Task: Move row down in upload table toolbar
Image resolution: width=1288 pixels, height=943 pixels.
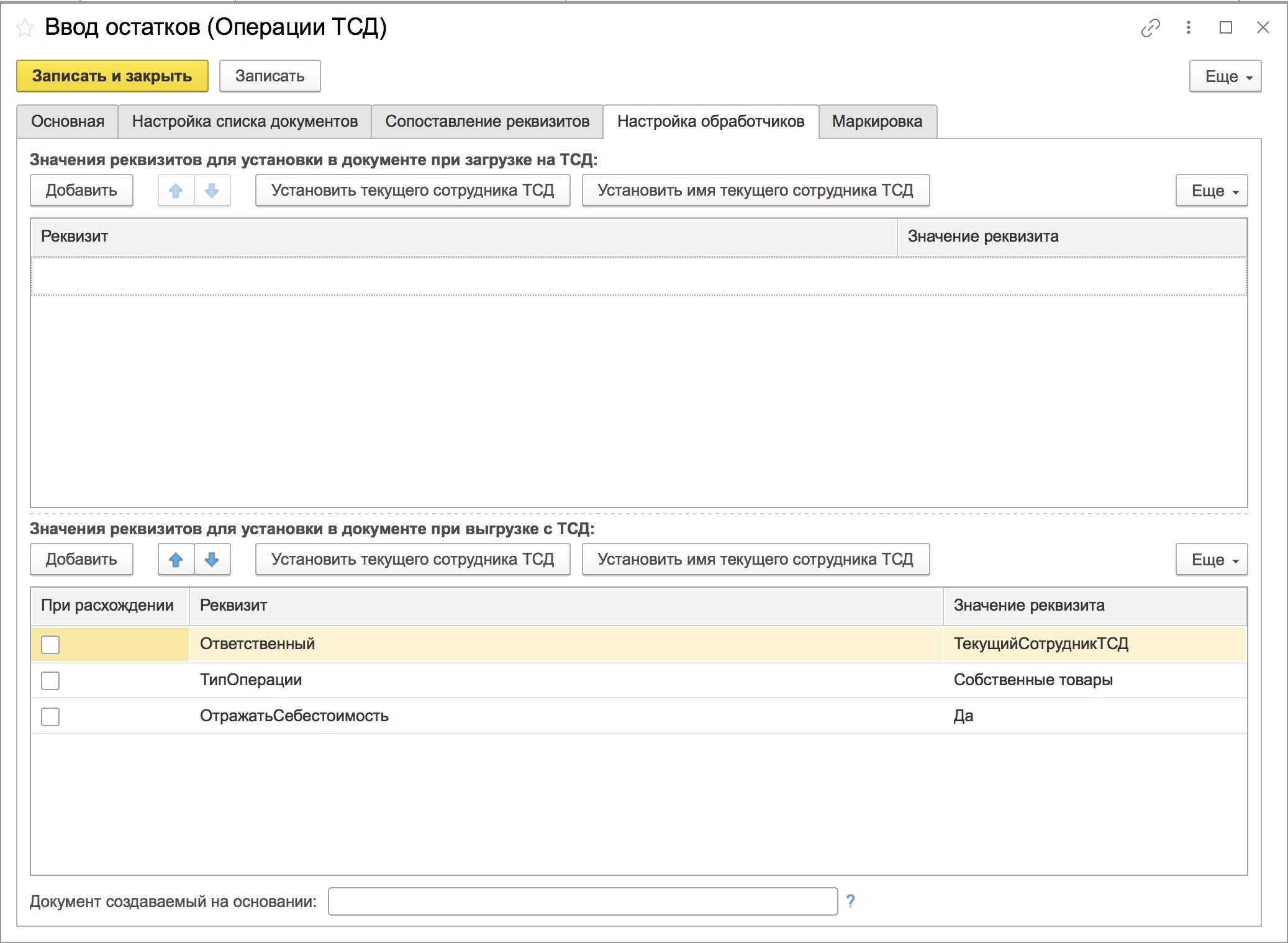Action: pyautogui.click(x=212, y=191)
